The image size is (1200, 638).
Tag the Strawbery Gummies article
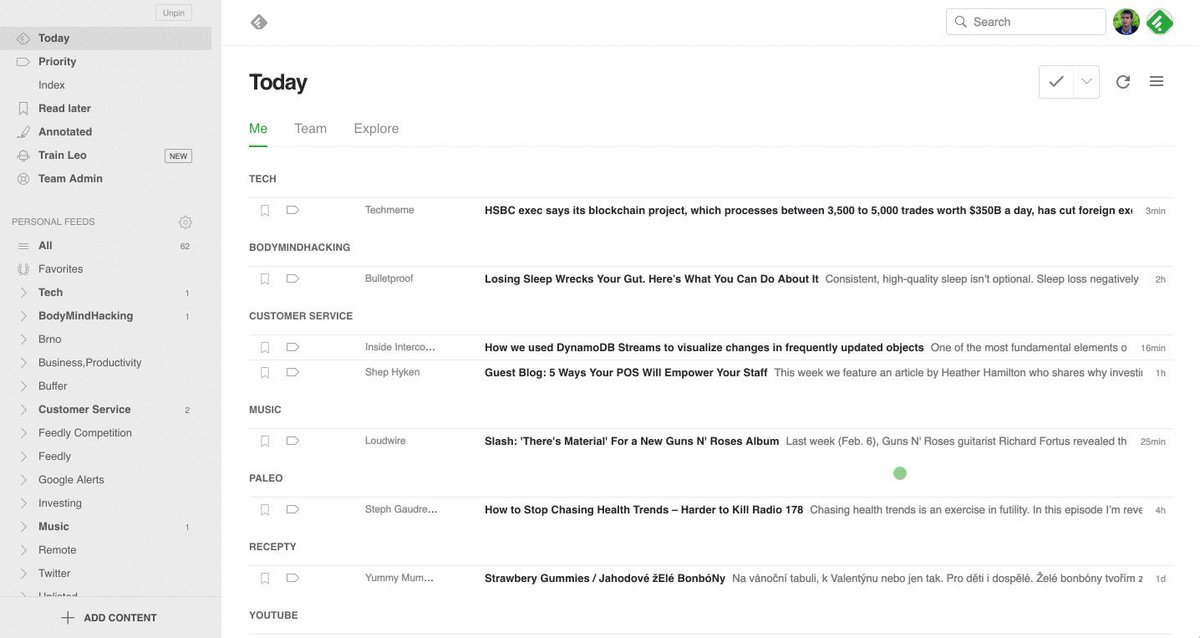coord(293,578)
